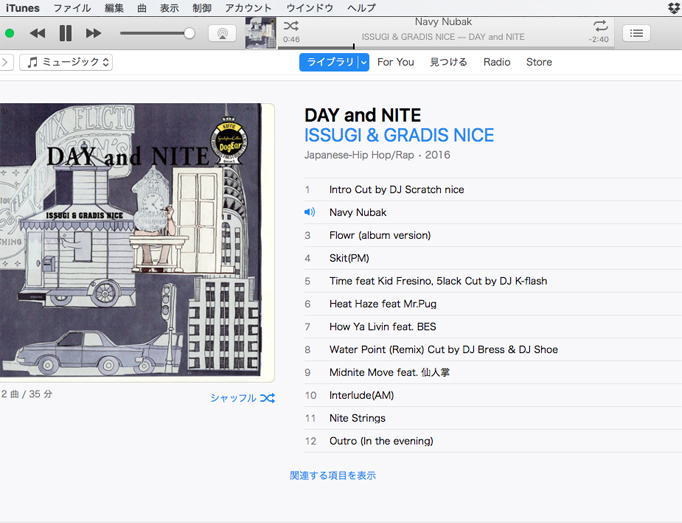Switch to the For You tab

coord(395,62)
